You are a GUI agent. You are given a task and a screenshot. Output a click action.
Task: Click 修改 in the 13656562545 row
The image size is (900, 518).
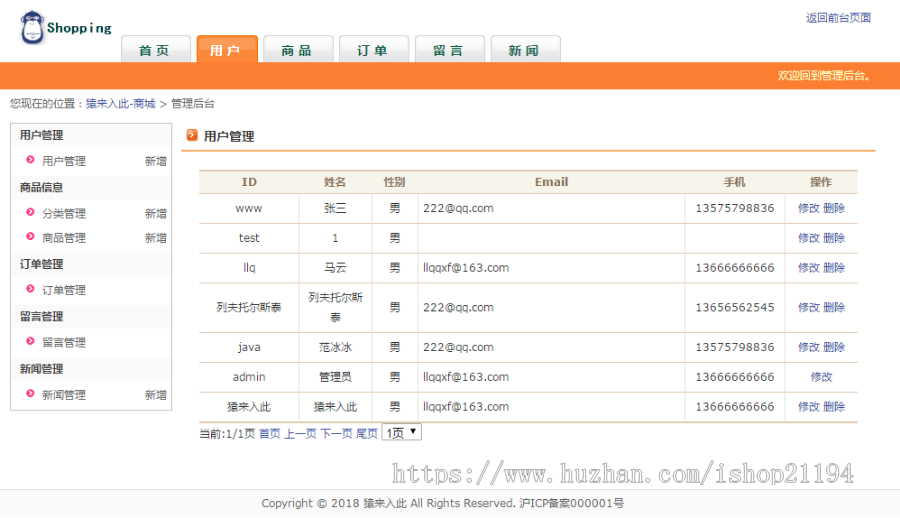click(809, 307)
